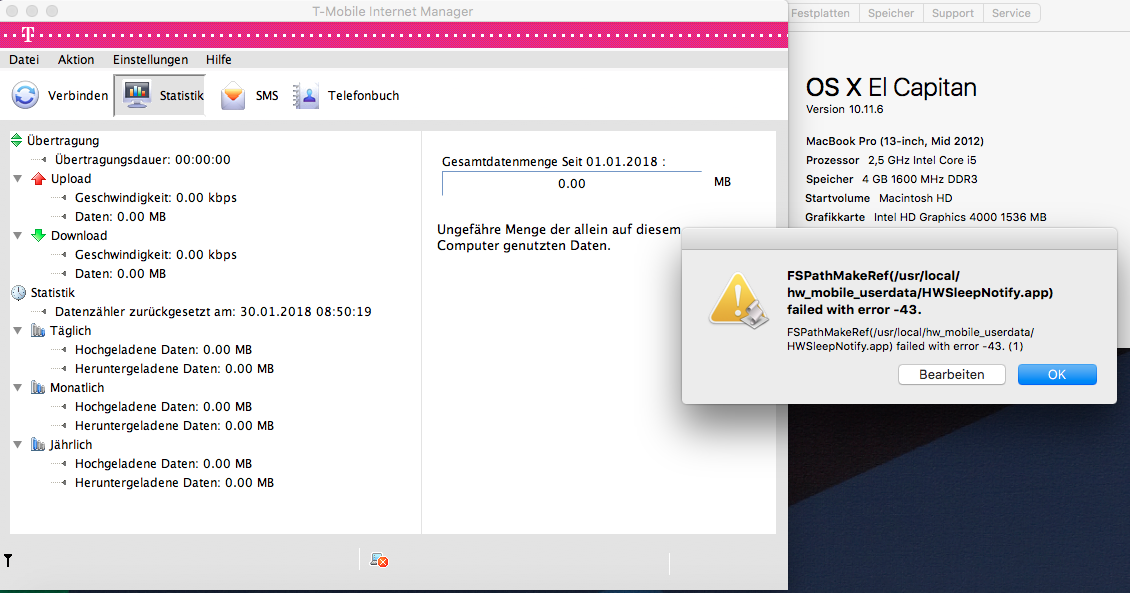Viewport: 1130px width, 593px height.
Task: Select Upload Geschwindigkeit: 0.00 kbps row
Action: click(x=156, y=197)
